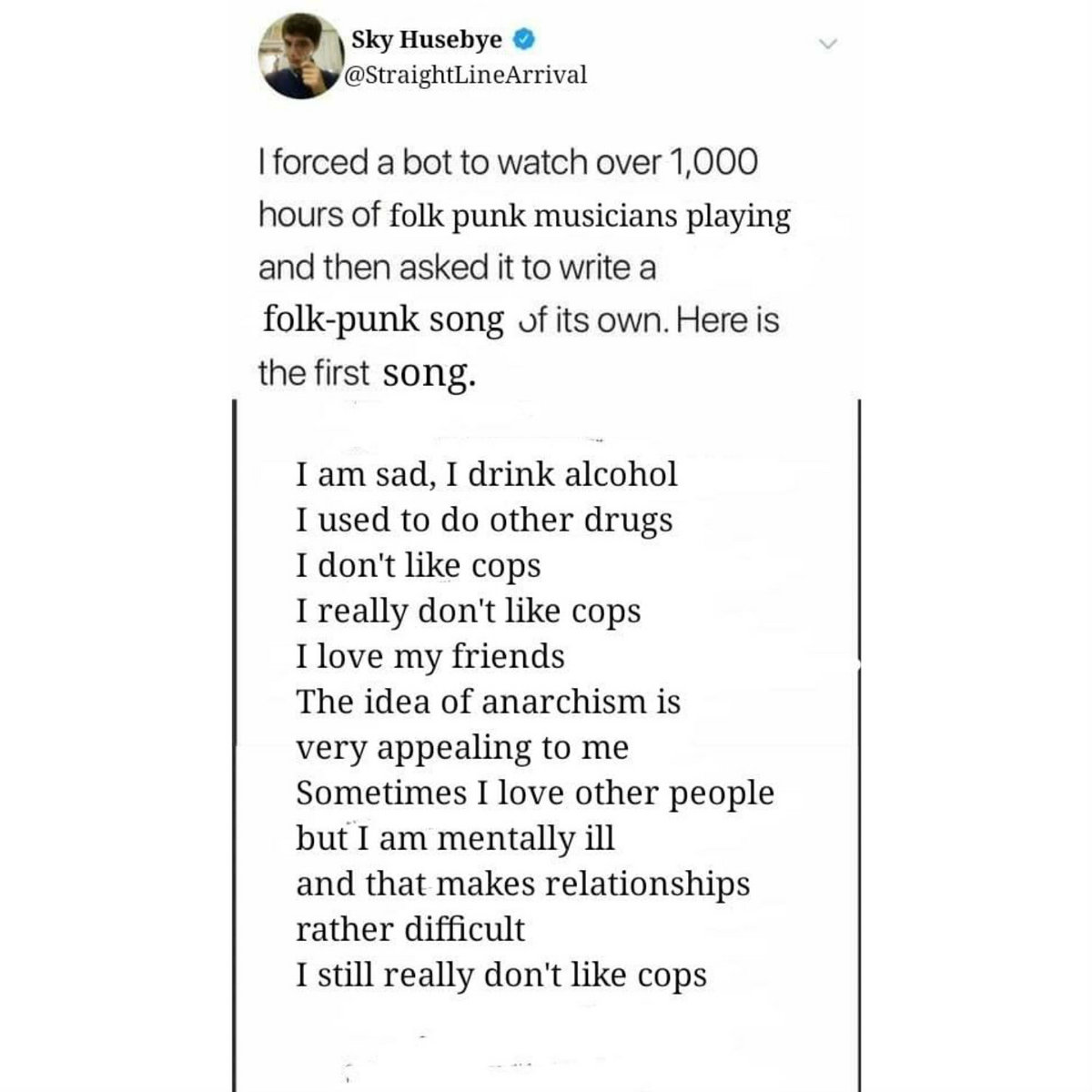The width and height of the screenshot is (1092, 1092).
Task: Select lyric line "I am sad, I drink alcohol"
Action: click(487, 474)
